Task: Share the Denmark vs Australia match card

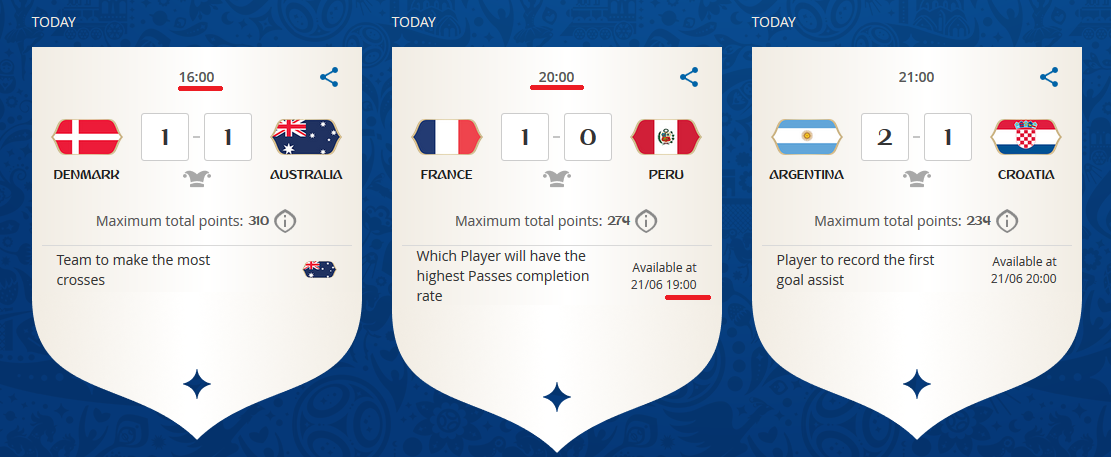Action: point(329,77)
